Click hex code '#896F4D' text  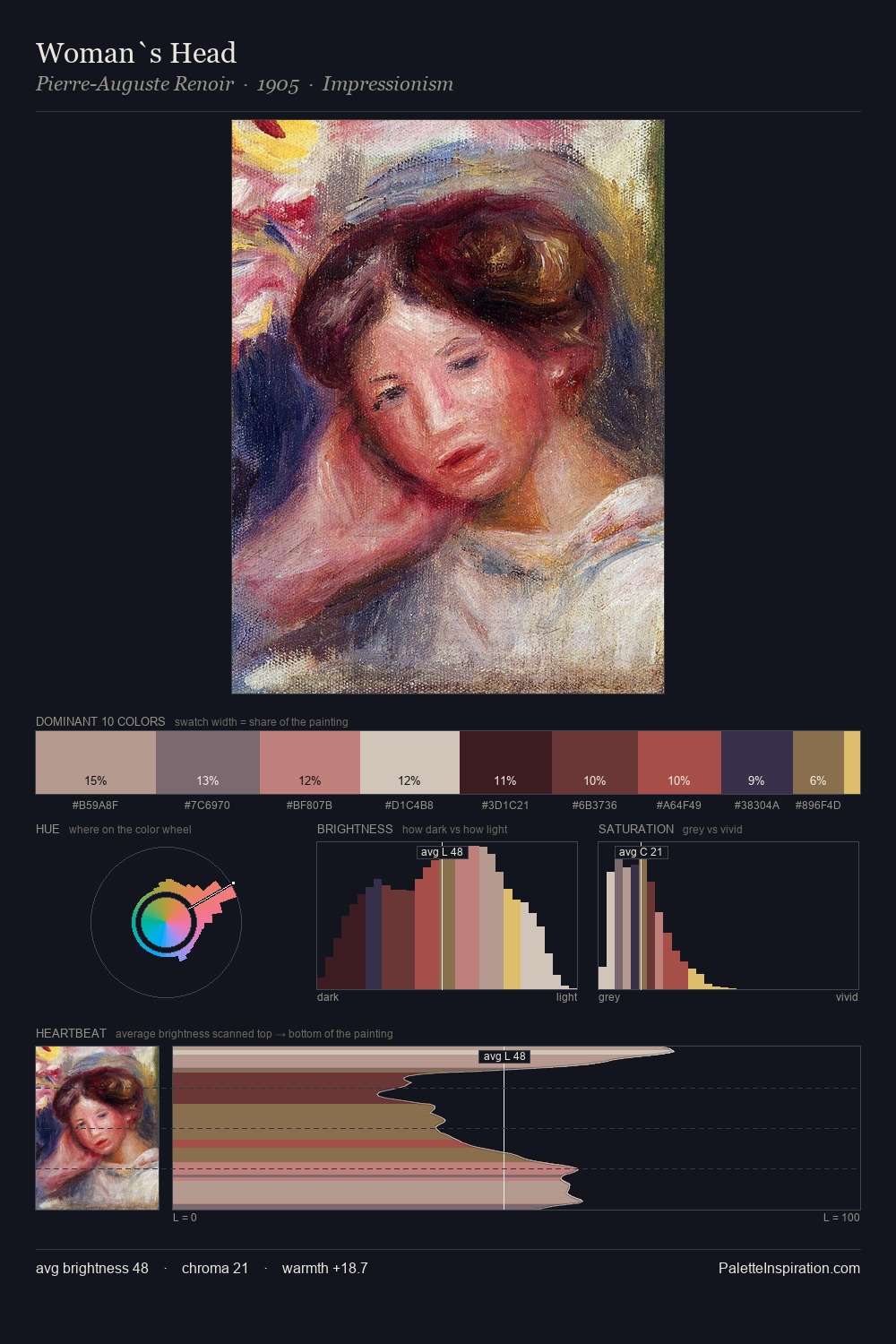(818, 806)
